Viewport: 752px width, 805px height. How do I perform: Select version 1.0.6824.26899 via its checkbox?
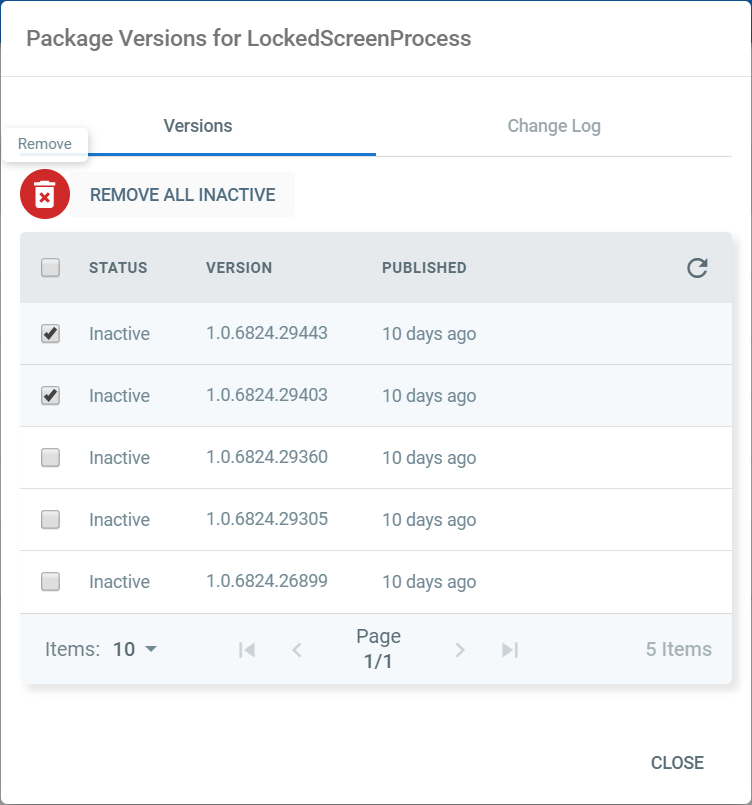pyautogui.click(x=50, y=582)
